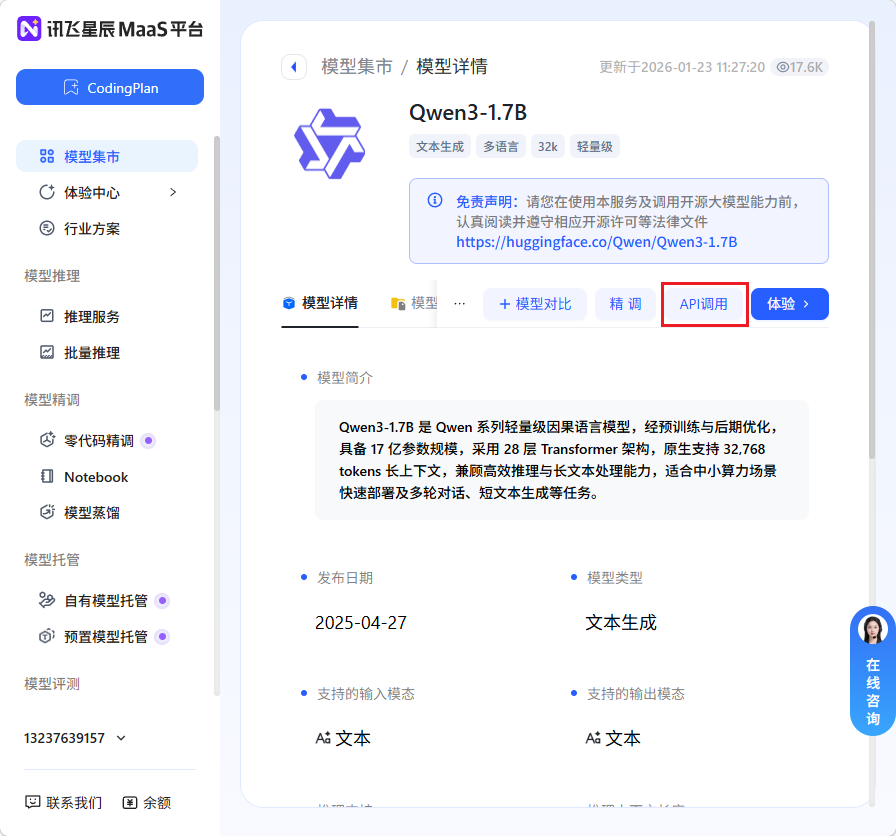The image size is (896, 836).
Task: Click the back arrow icon beside 模型集市
Action: tap(293, 67)
